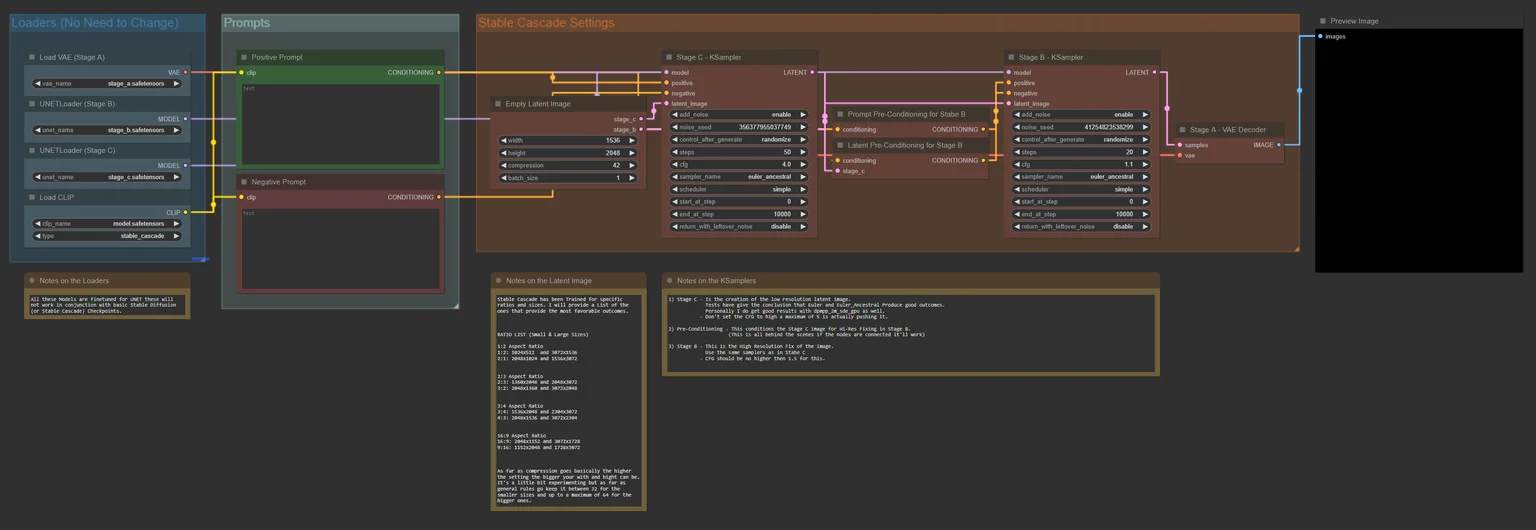Open control_after_generate dropdown in Stage B KSampler
The image size is (1536, 530).
pyautogui.click(x=1081, y=140)
